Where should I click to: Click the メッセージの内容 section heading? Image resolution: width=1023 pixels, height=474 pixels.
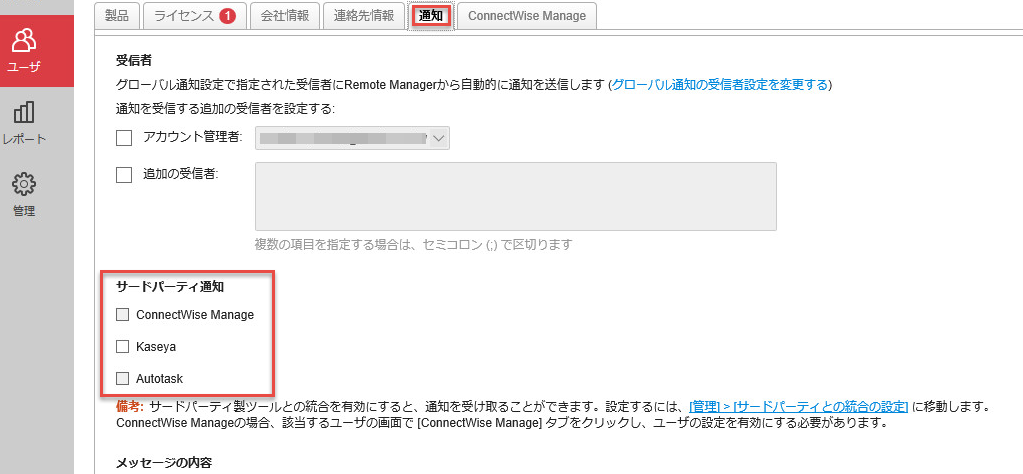(164, 463)
